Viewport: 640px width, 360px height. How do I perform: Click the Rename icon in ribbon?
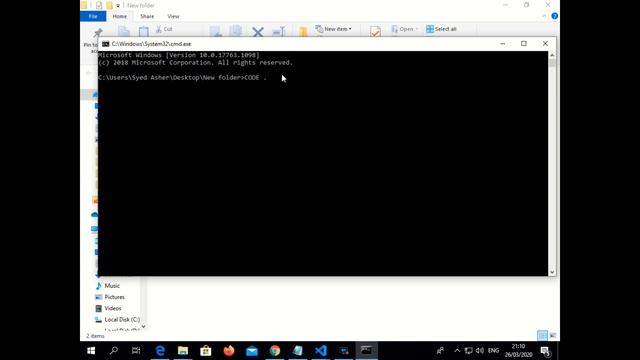click(278, 31)
